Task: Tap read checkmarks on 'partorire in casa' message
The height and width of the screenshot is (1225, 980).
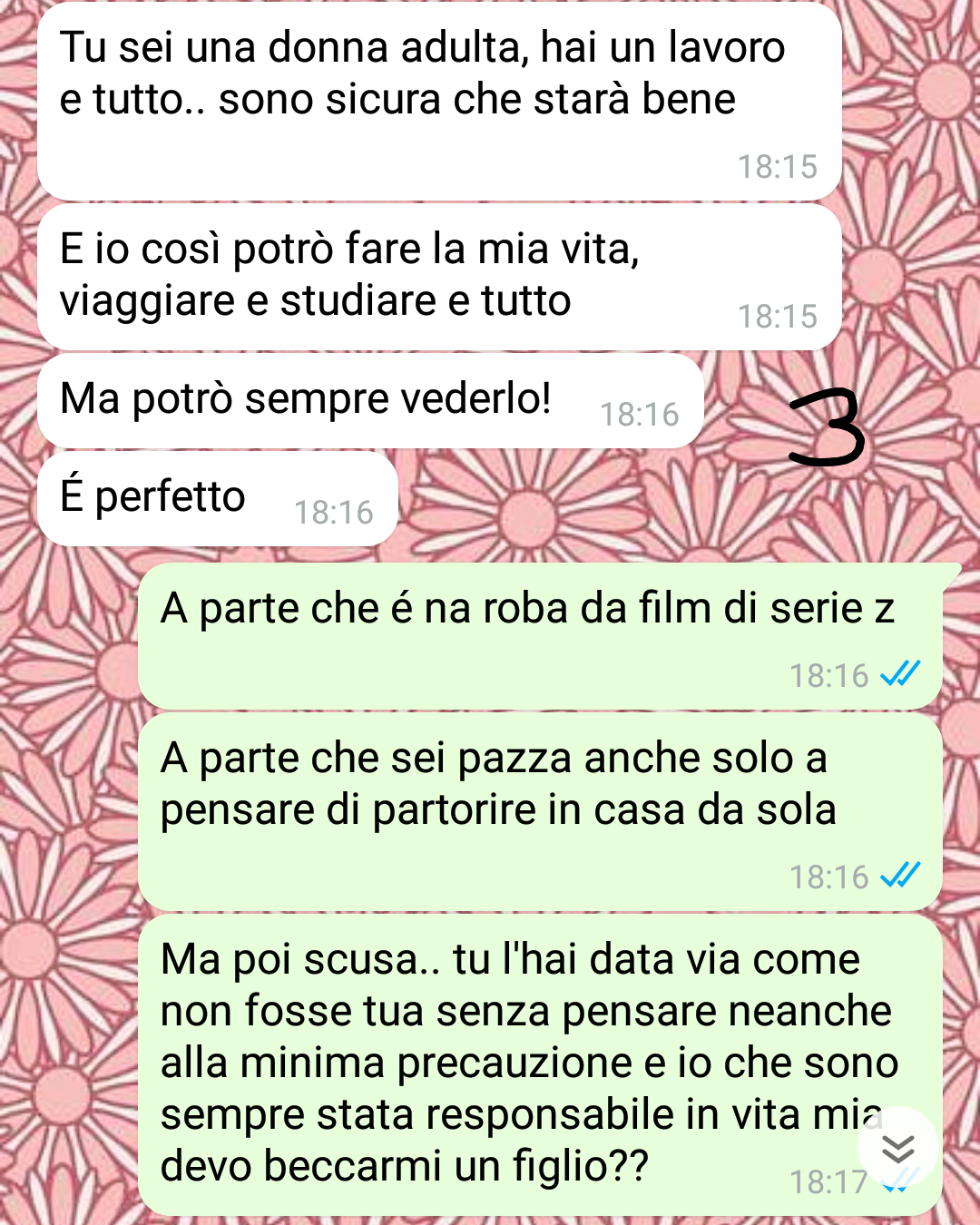Action: click(900, 876)
